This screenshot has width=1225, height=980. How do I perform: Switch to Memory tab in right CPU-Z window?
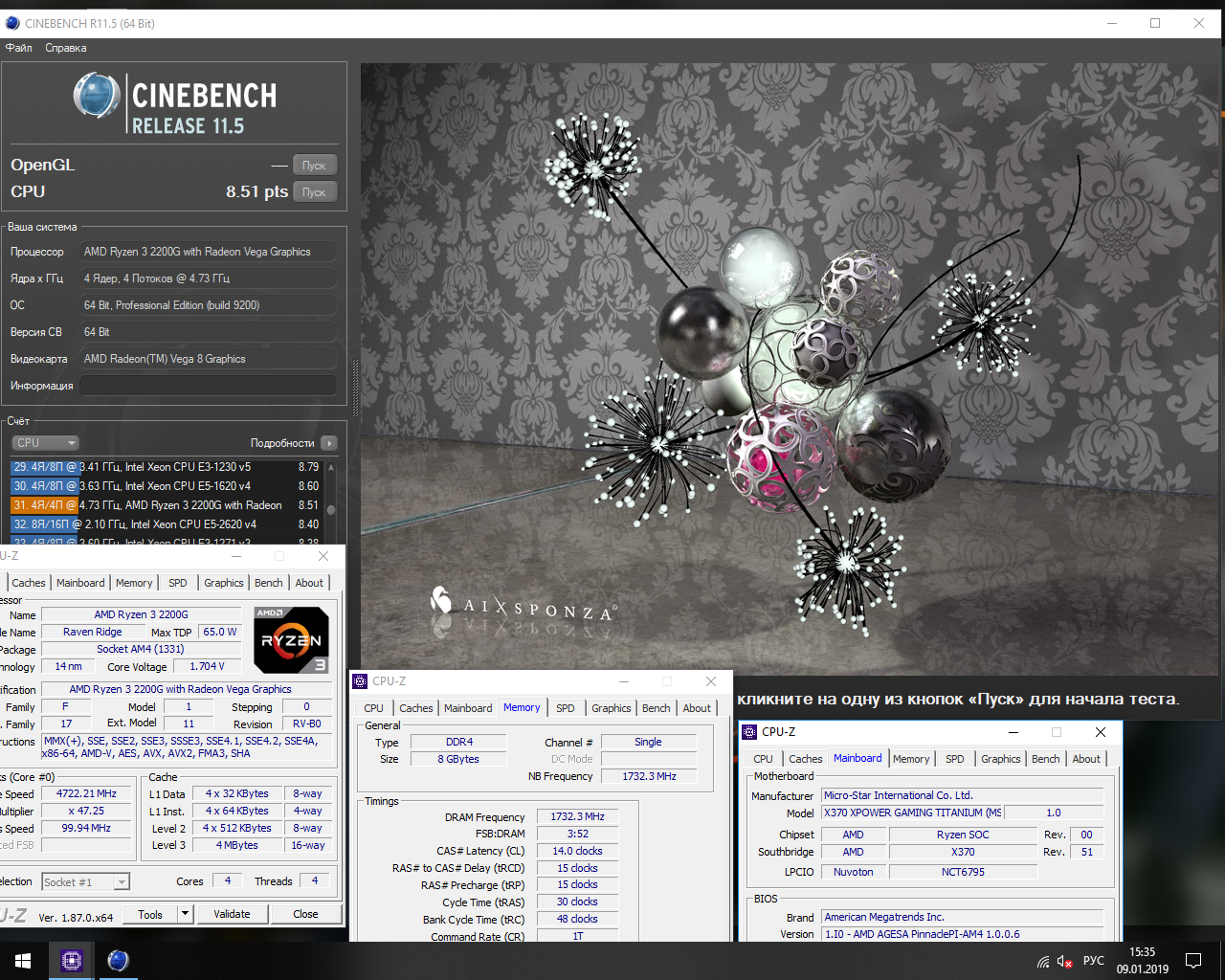(x=911, y=759)
